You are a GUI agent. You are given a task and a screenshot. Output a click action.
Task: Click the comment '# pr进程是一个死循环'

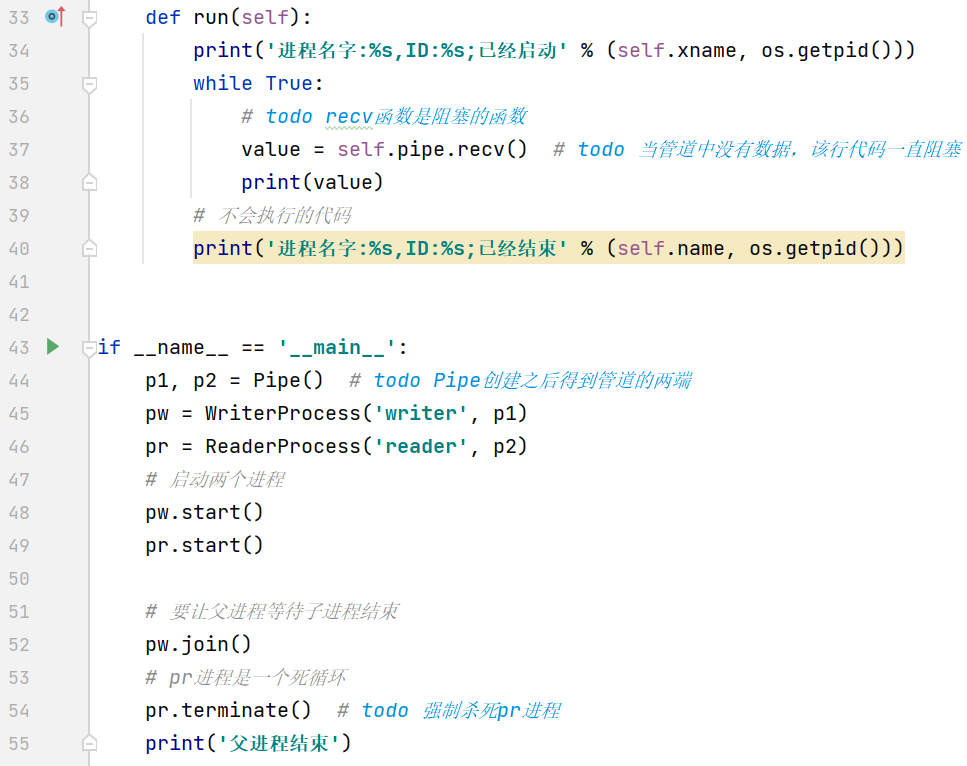point(246,677)
